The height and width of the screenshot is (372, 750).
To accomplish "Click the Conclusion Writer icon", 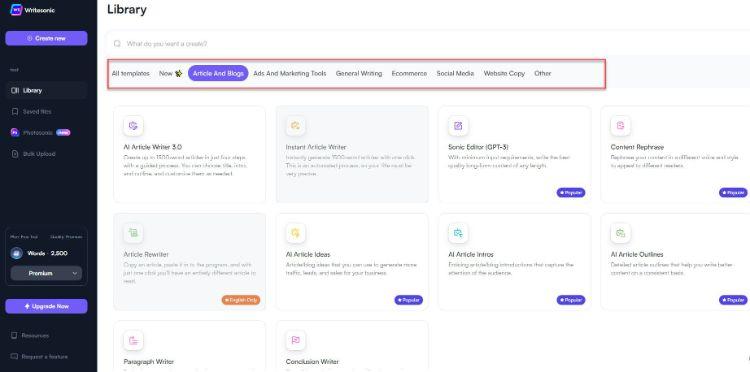I will 296,340.
